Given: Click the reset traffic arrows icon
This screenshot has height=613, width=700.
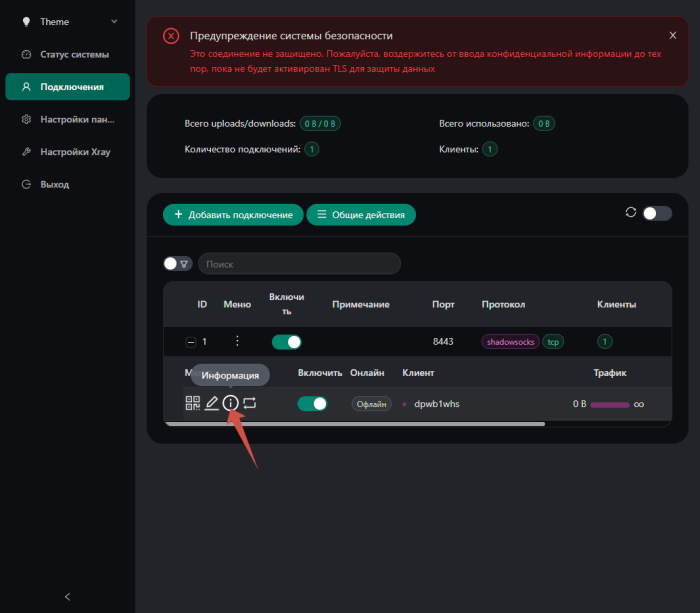Looking at the screenshot, I should click(250, 403).
